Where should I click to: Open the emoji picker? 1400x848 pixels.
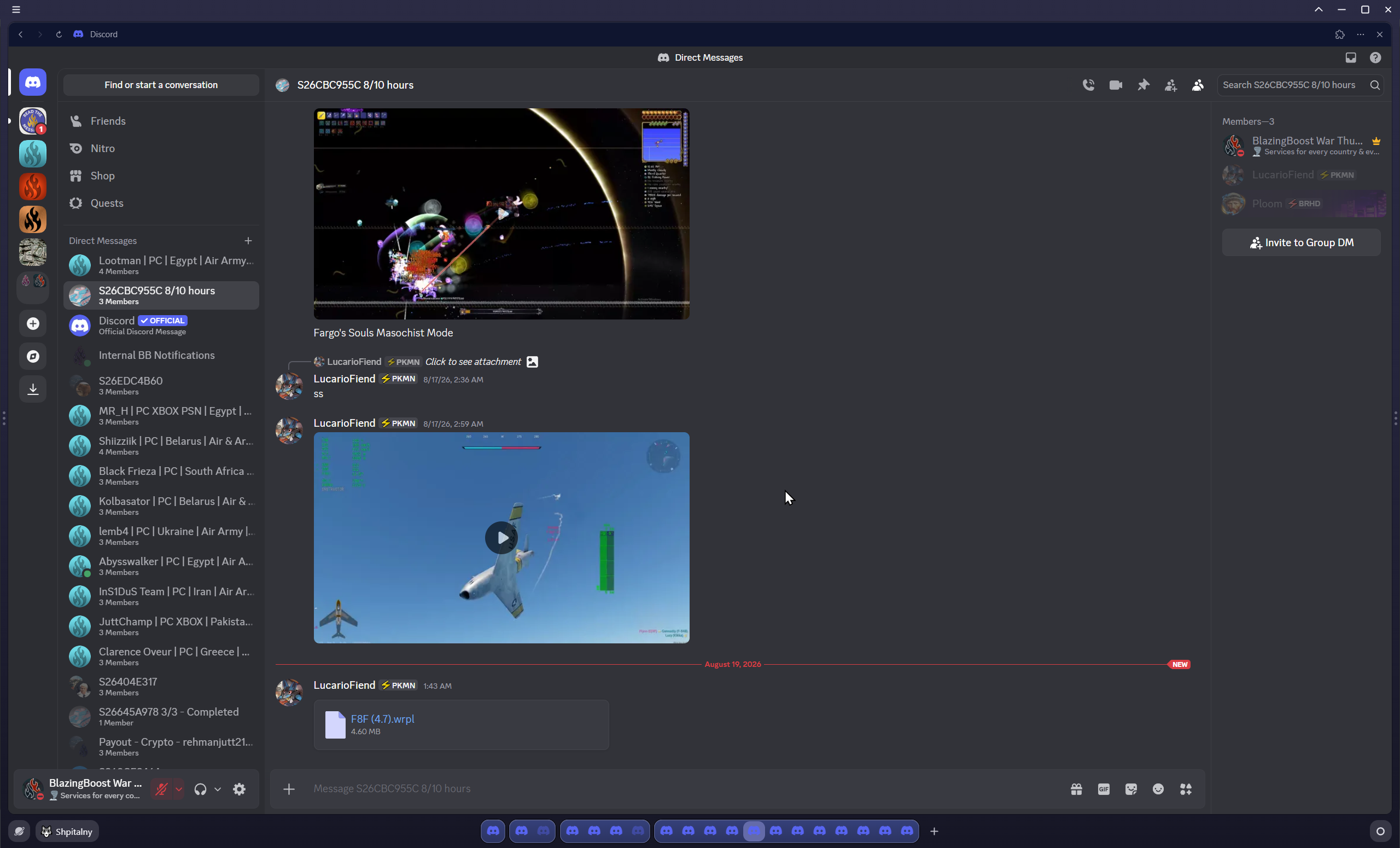(1158, 789)
